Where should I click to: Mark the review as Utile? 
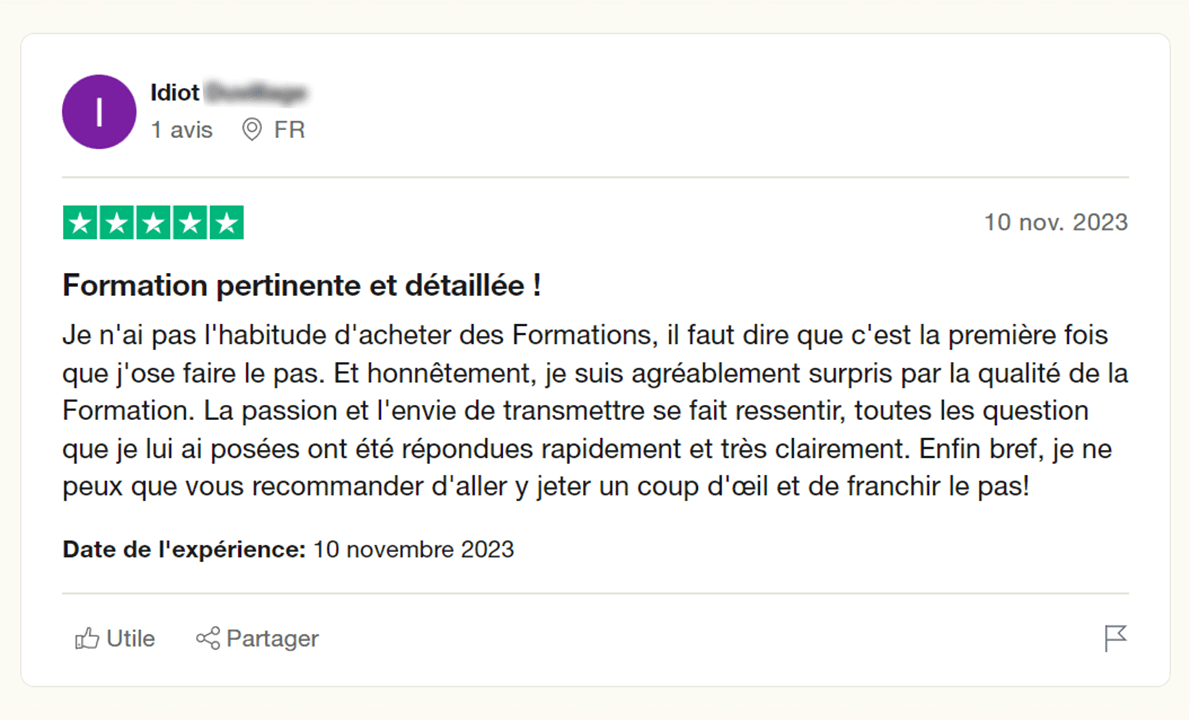coord(115,639)
